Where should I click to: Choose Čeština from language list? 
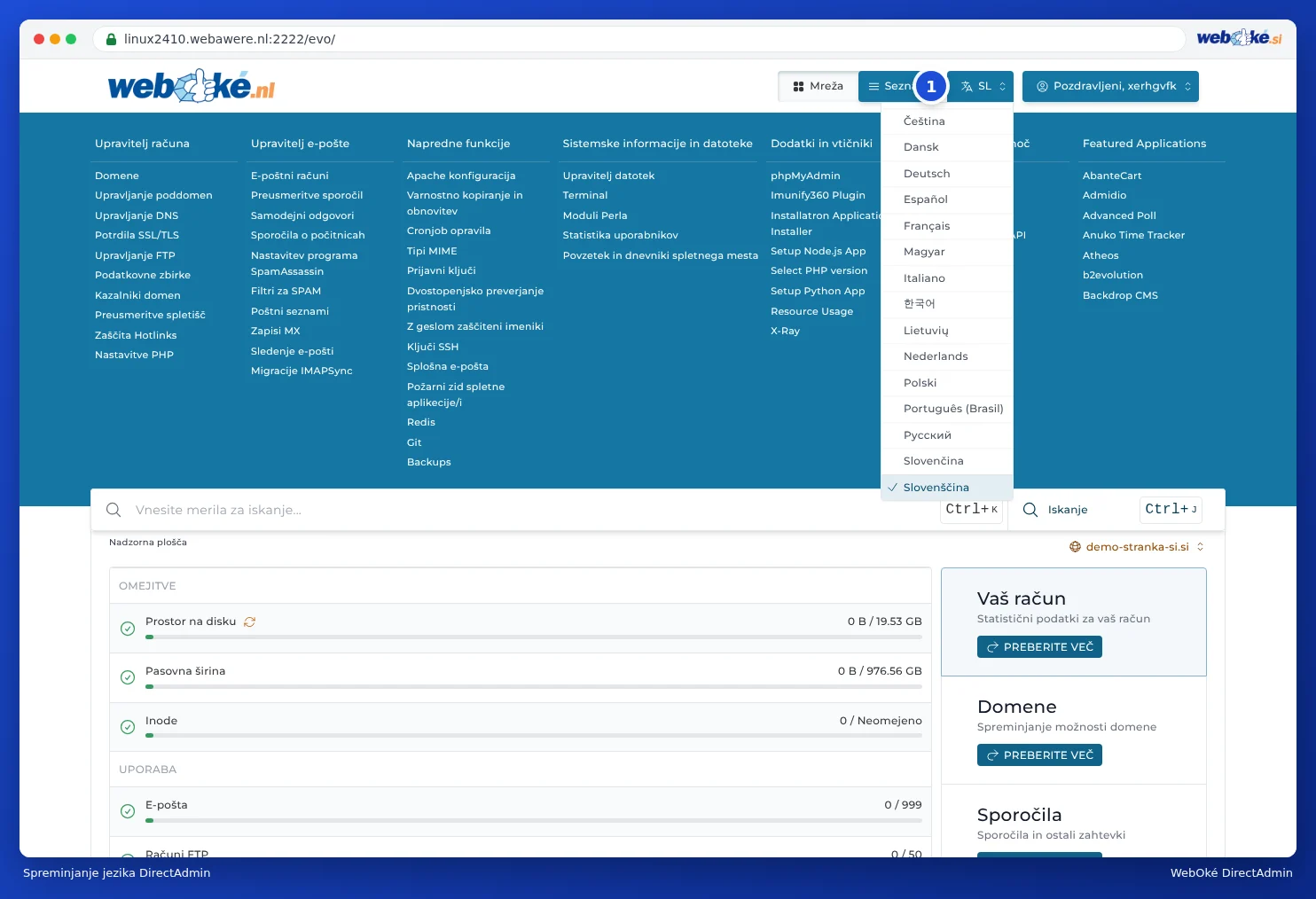tap(946, 121)
